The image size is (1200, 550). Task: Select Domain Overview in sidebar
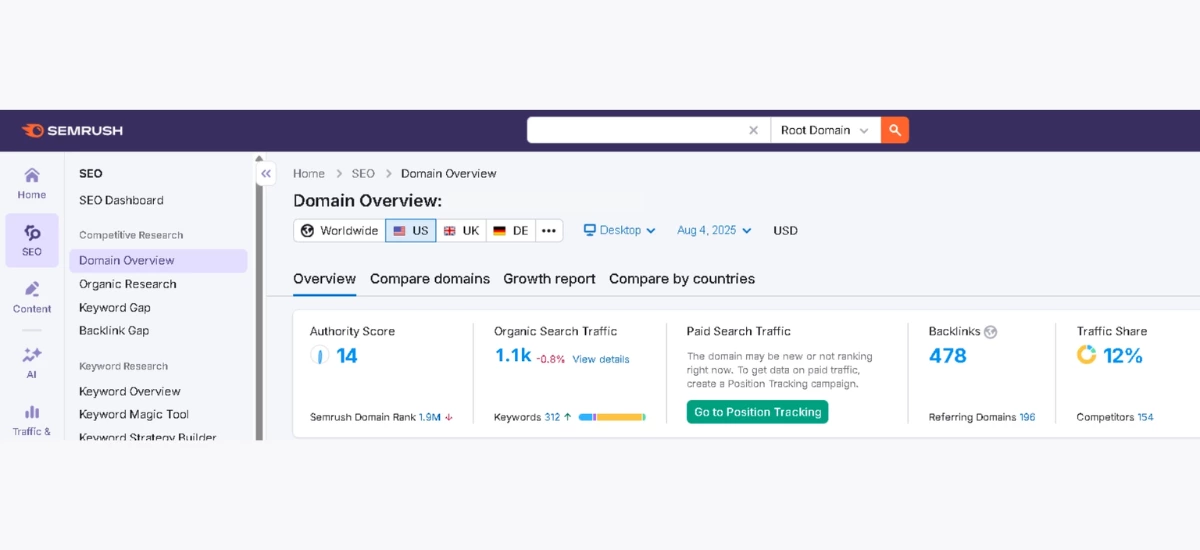(158, 261)
